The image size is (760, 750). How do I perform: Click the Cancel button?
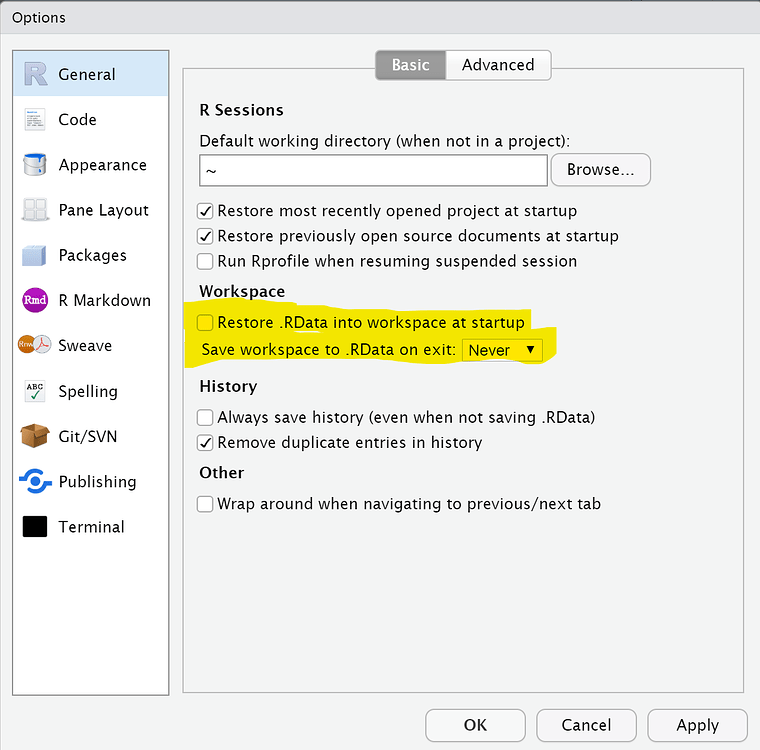click(x=586, y=725)
